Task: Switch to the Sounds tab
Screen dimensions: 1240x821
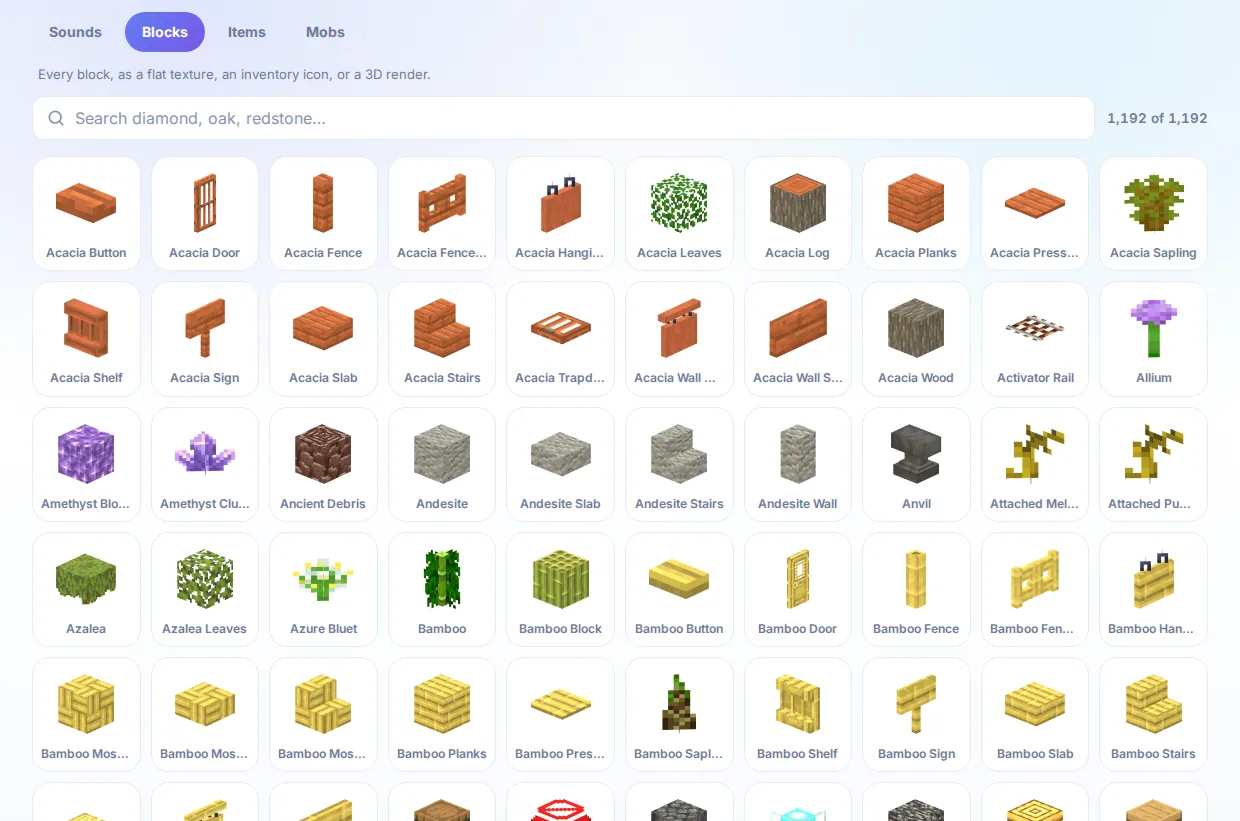Action: pos(75,32)
